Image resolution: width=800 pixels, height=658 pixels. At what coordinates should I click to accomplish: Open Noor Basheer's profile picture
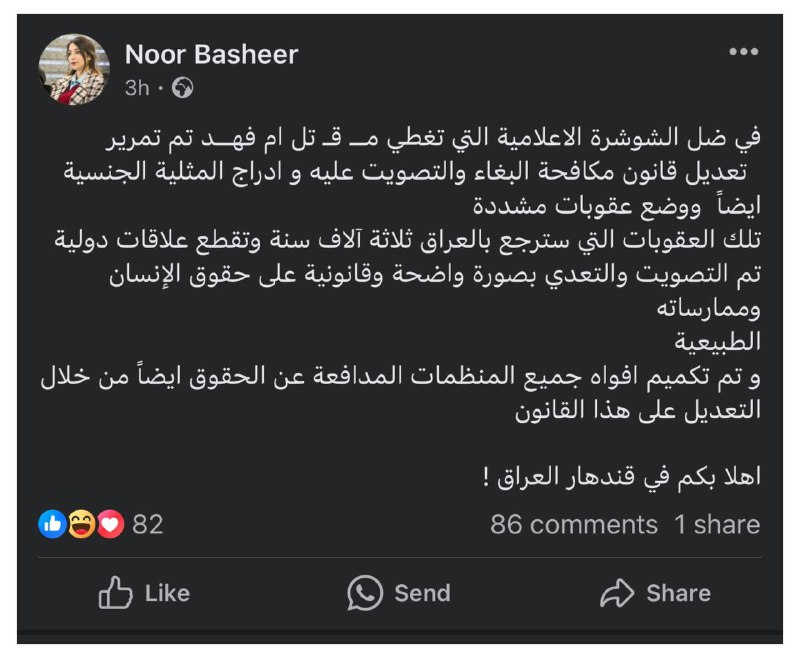pos(74,69)
